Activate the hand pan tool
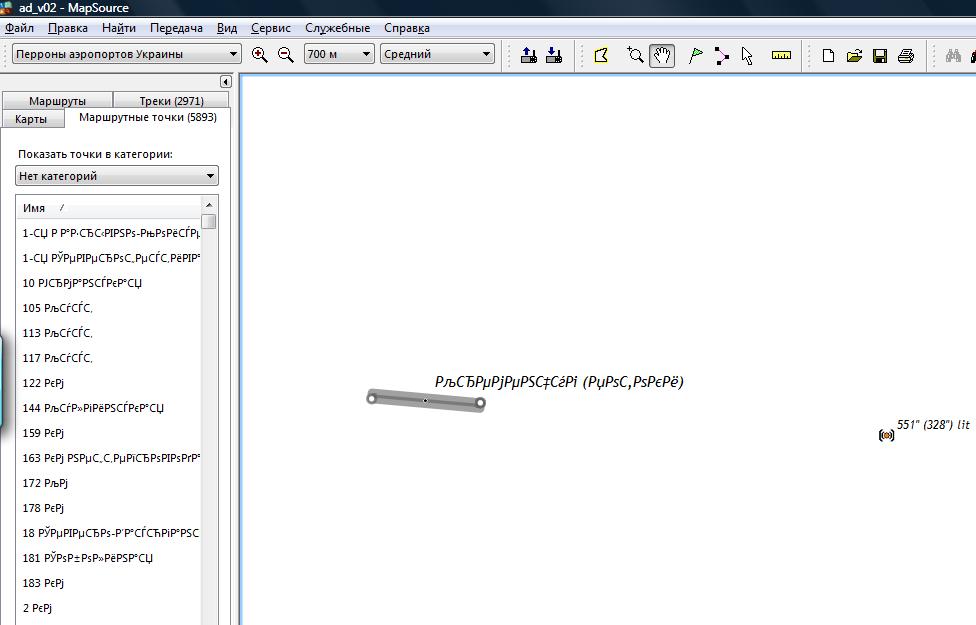The width and height of the screenshot is (976, 625). click(662, 55)
